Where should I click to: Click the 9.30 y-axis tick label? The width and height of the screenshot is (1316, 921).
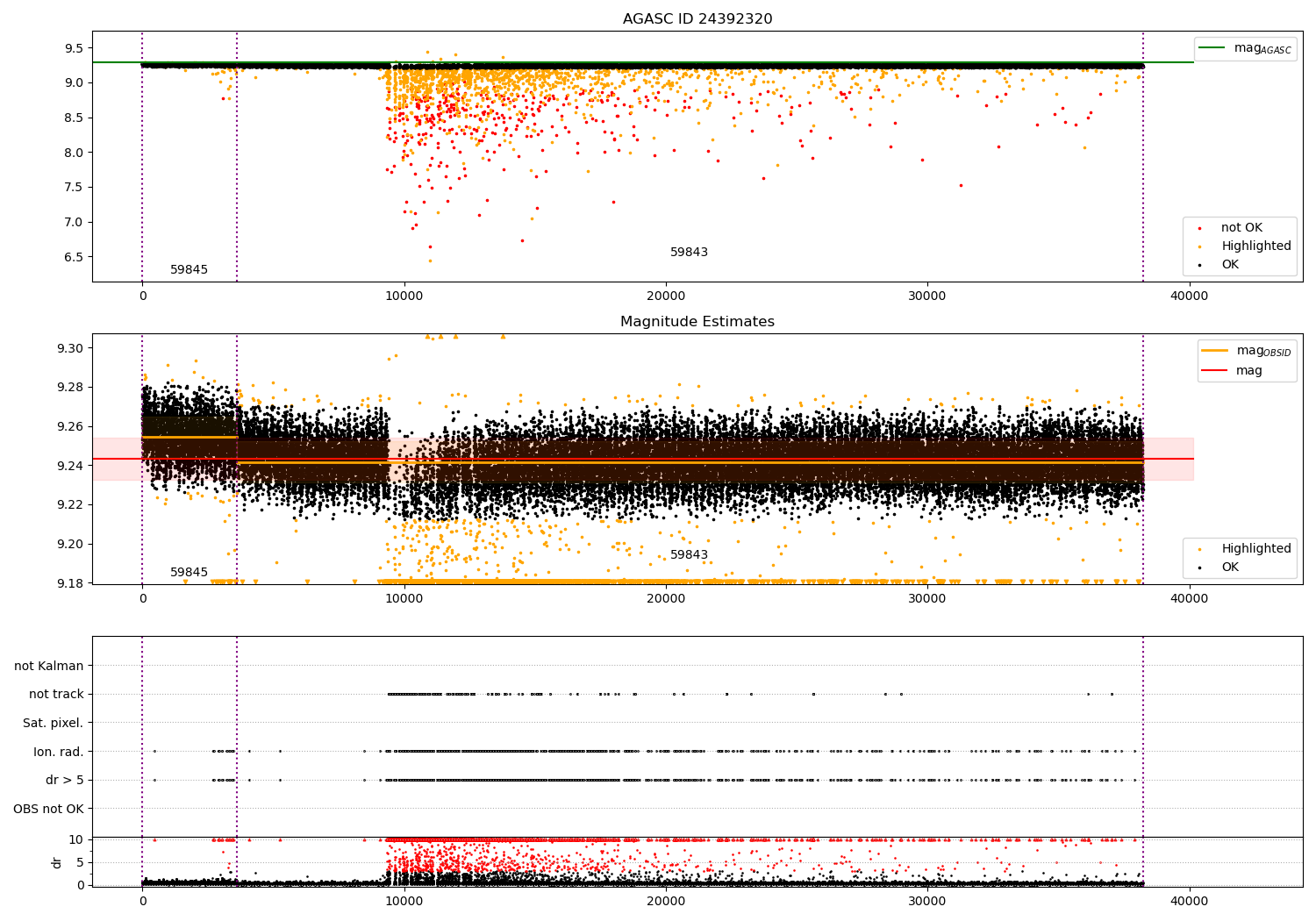coord(71,348)
